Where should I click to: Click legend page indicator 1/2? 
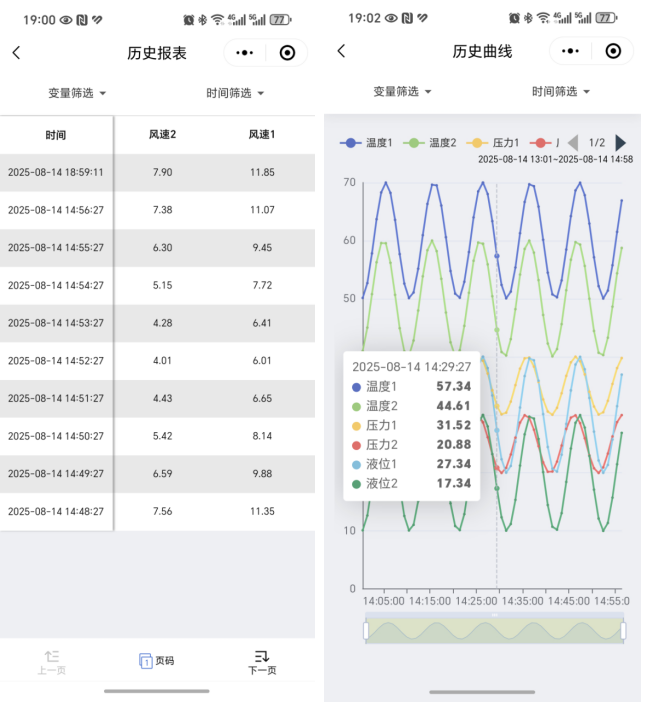pyautogui.click(x=597, y=143)
